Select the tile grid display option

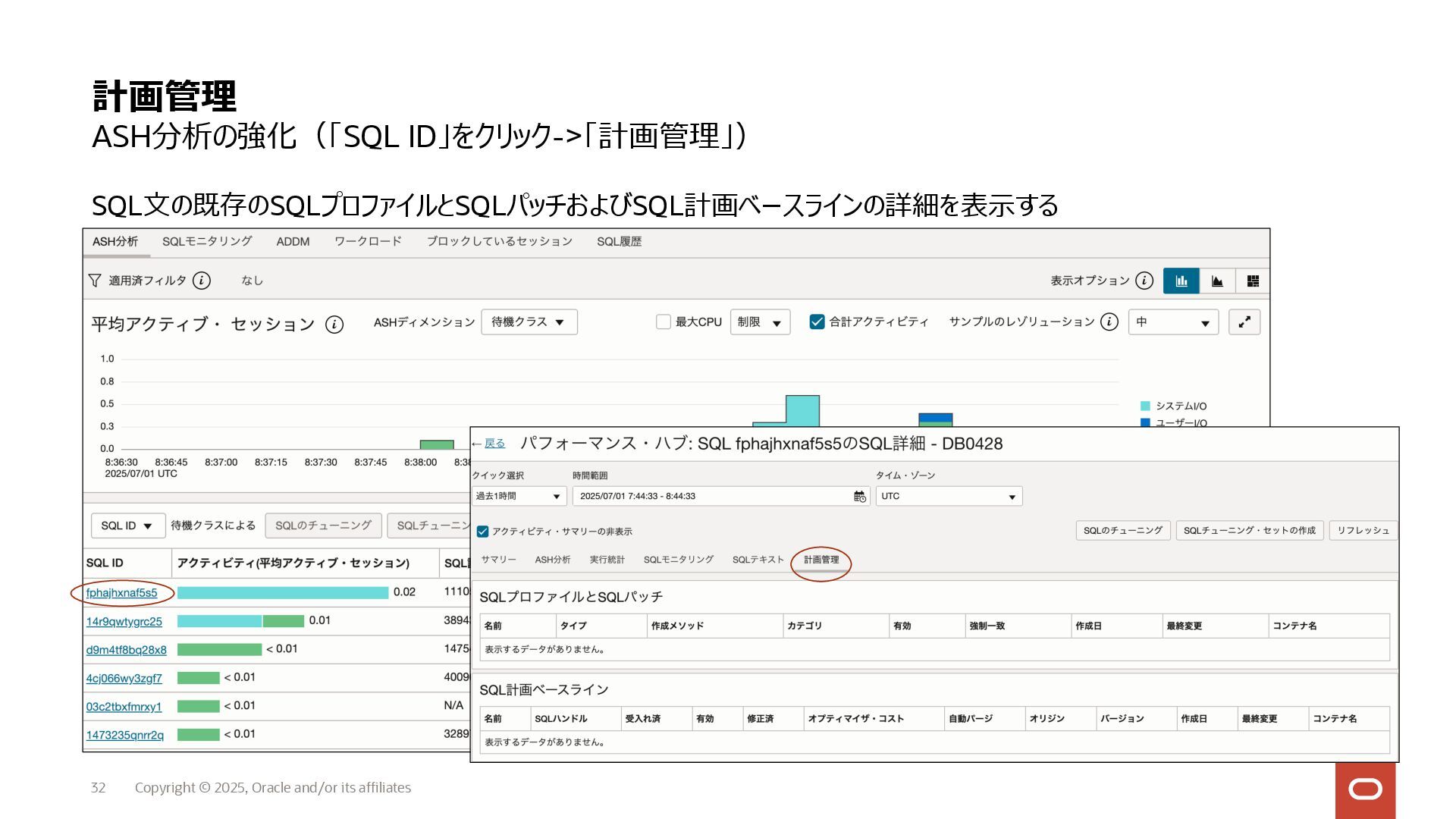click(1253, 281)
